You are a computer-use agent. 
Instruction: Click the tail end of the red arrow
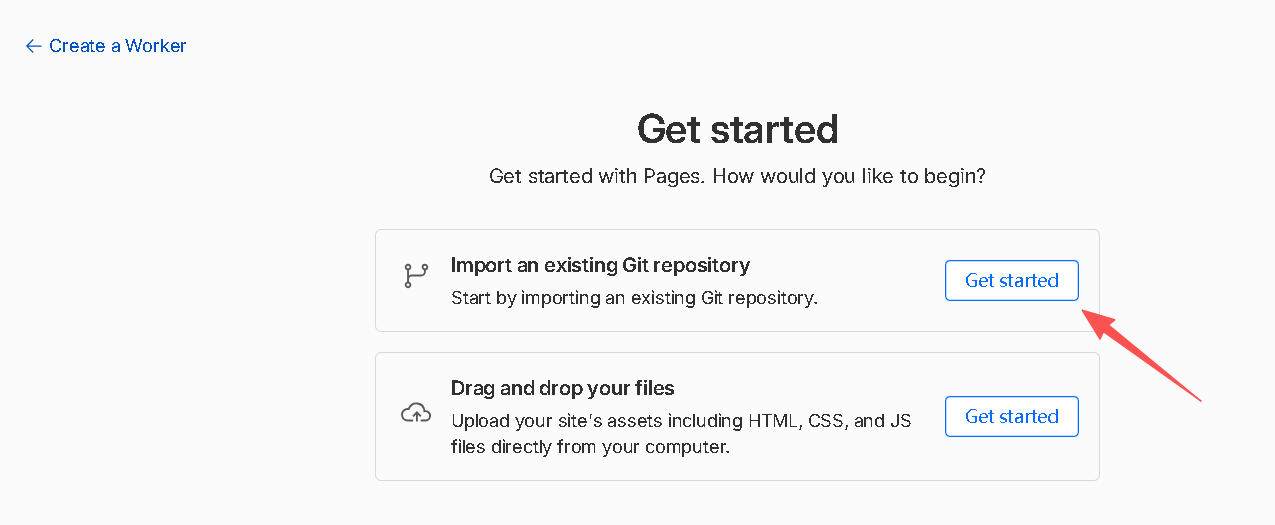pos(1196,398)
